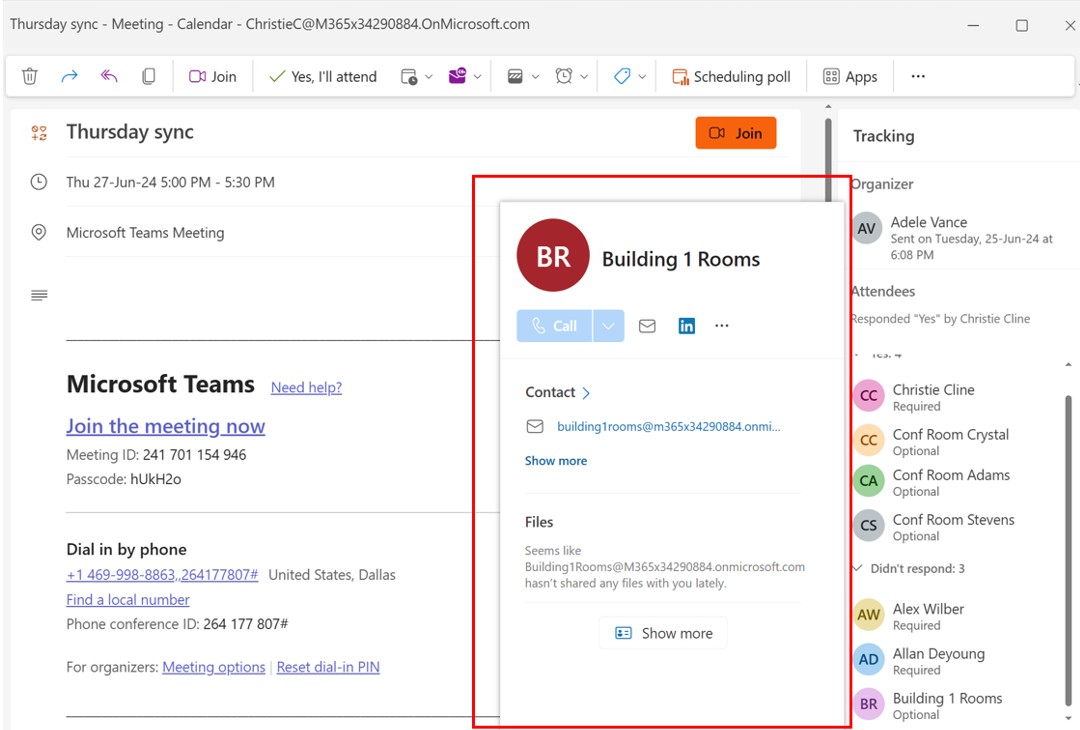Copy the meeting using the copy icon
This screenshot has height=730, width=1080.
148,76
